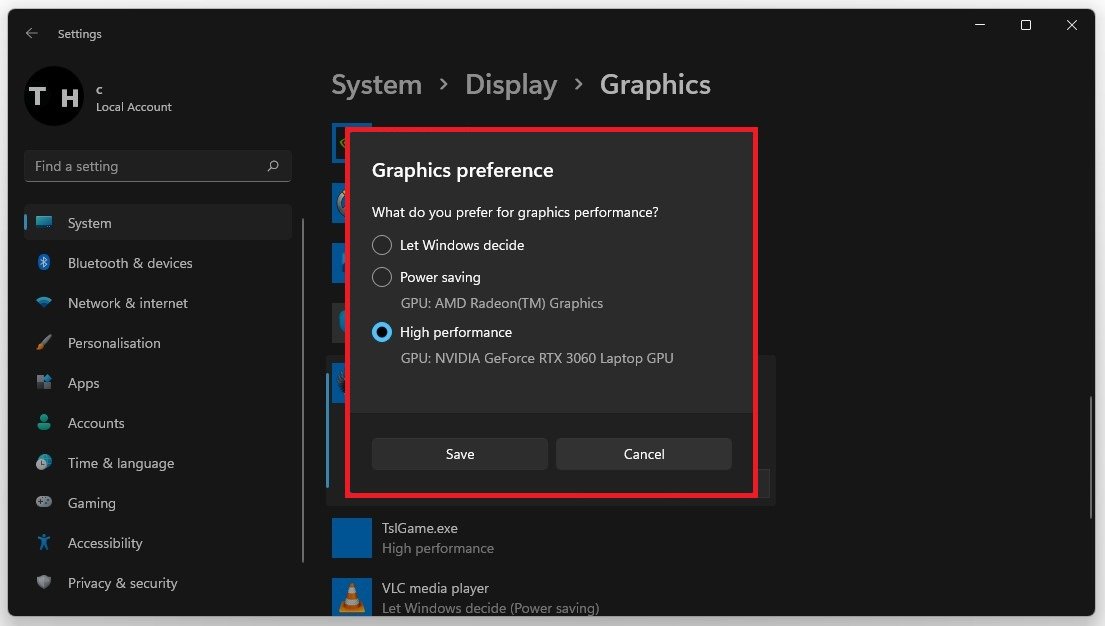The width and height of the screenshot is (1105, 626).
Task: Select the High performance radio button
Action: click(x=382, y=332)
